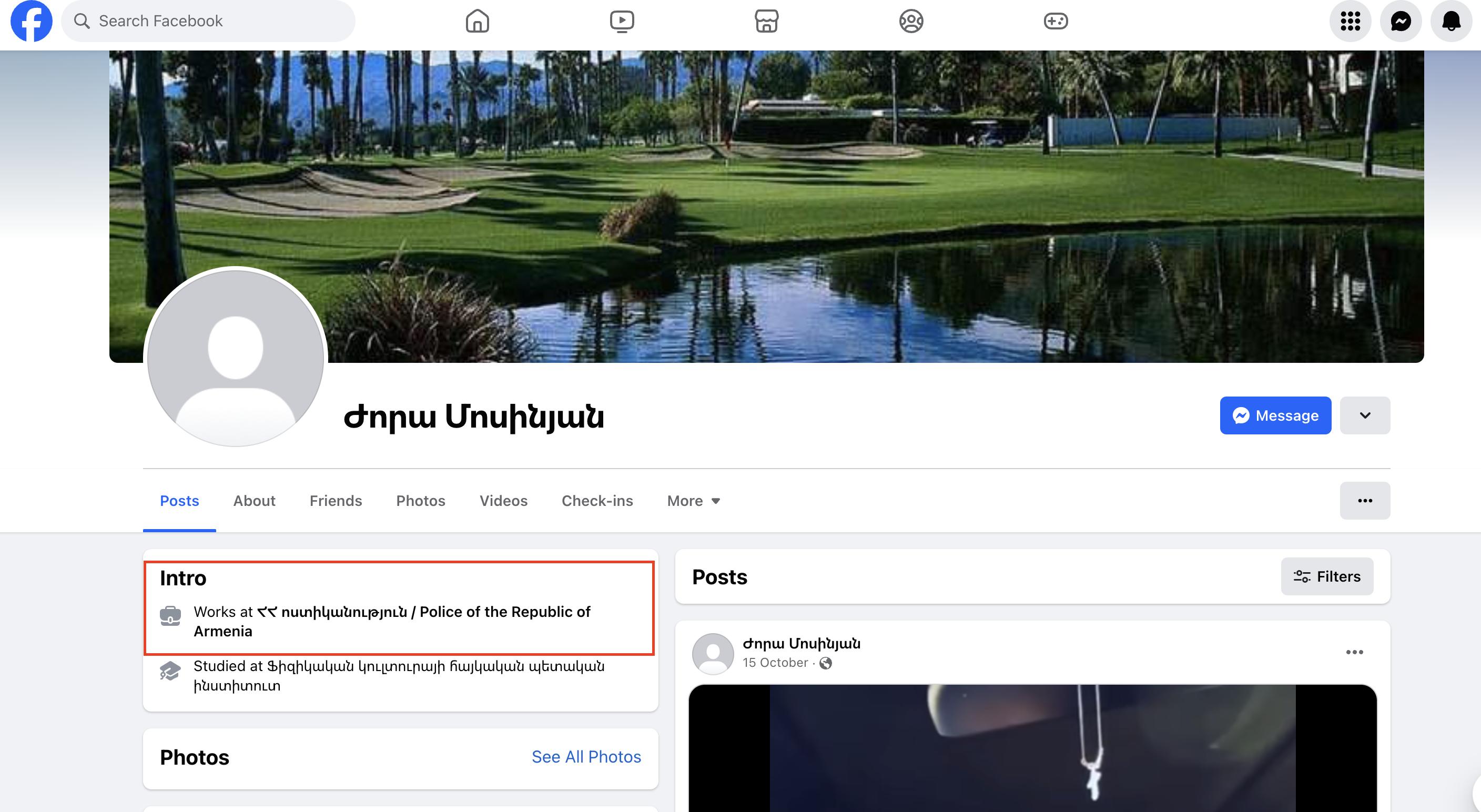Click the Facebook logo
The image size is (1481, 812).
31,21
